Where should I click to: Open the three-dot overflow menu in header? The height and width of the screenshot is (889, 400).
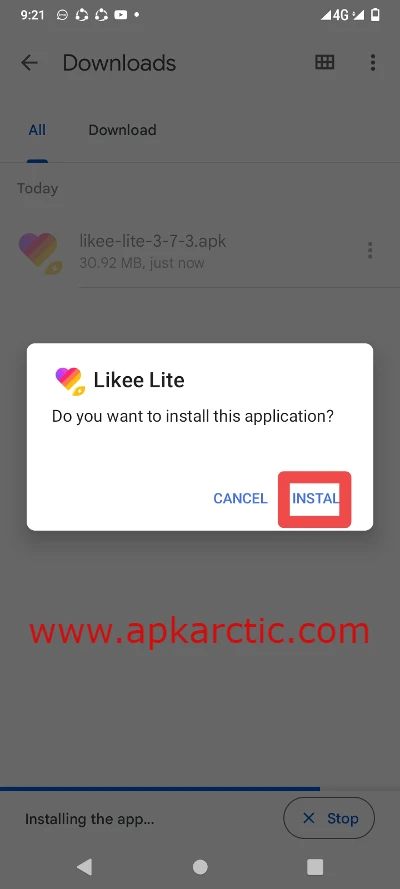tap(373, 62)
